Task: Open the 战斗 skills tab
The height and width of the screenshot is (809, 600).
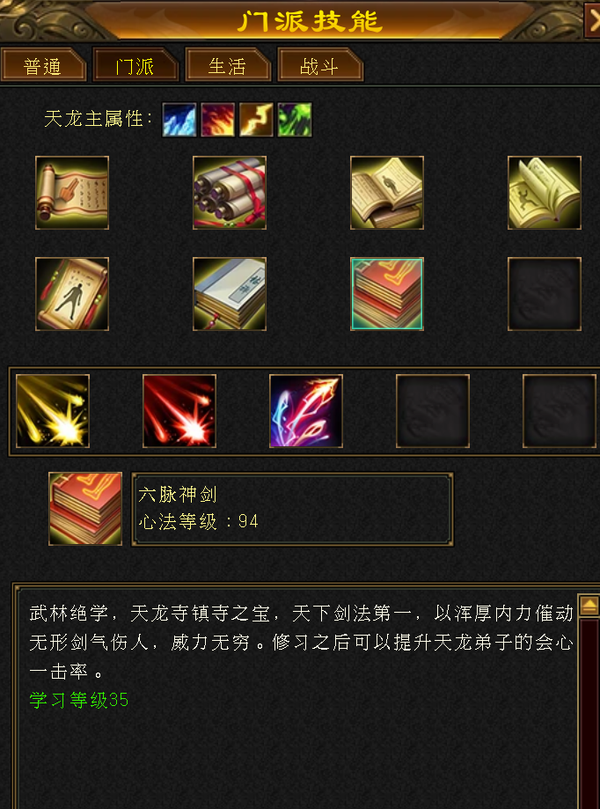Action: coord(320,65)
